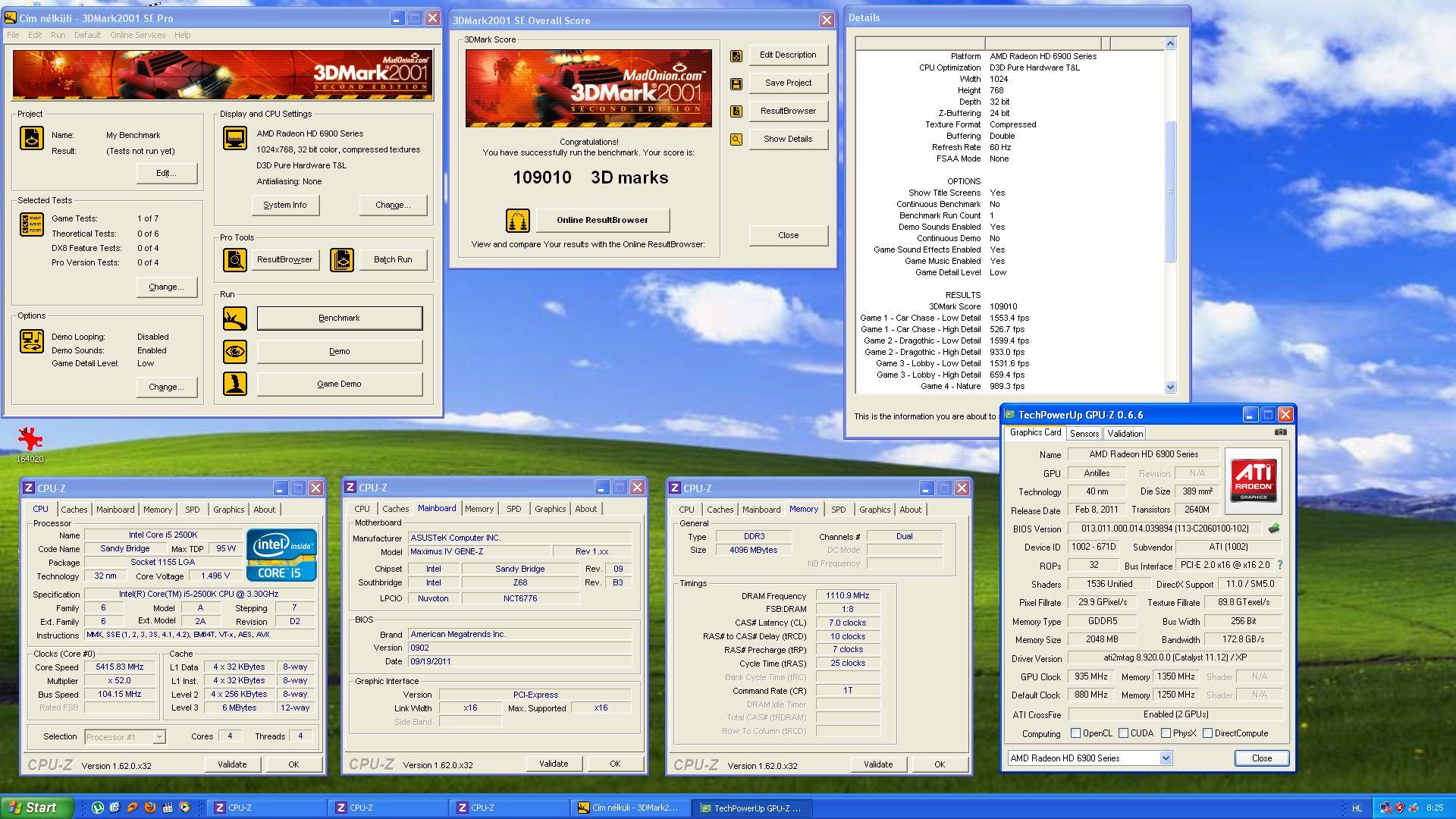Click the DRAM Frequency value field

(x=848, y=596)
